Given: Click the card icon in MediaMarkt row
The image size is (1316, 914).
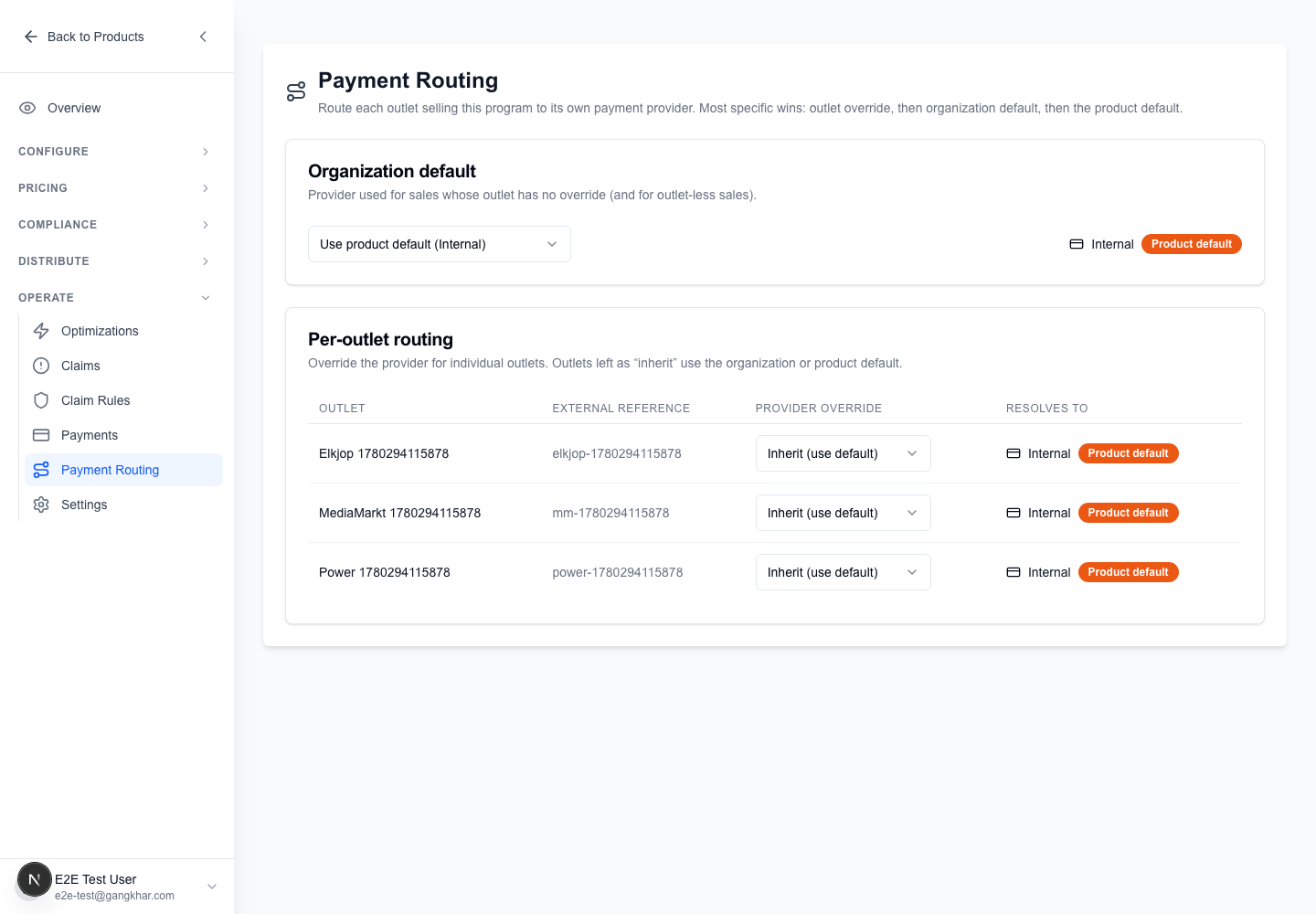Looking at the screenshot, I should click(x=1014, y=513).
